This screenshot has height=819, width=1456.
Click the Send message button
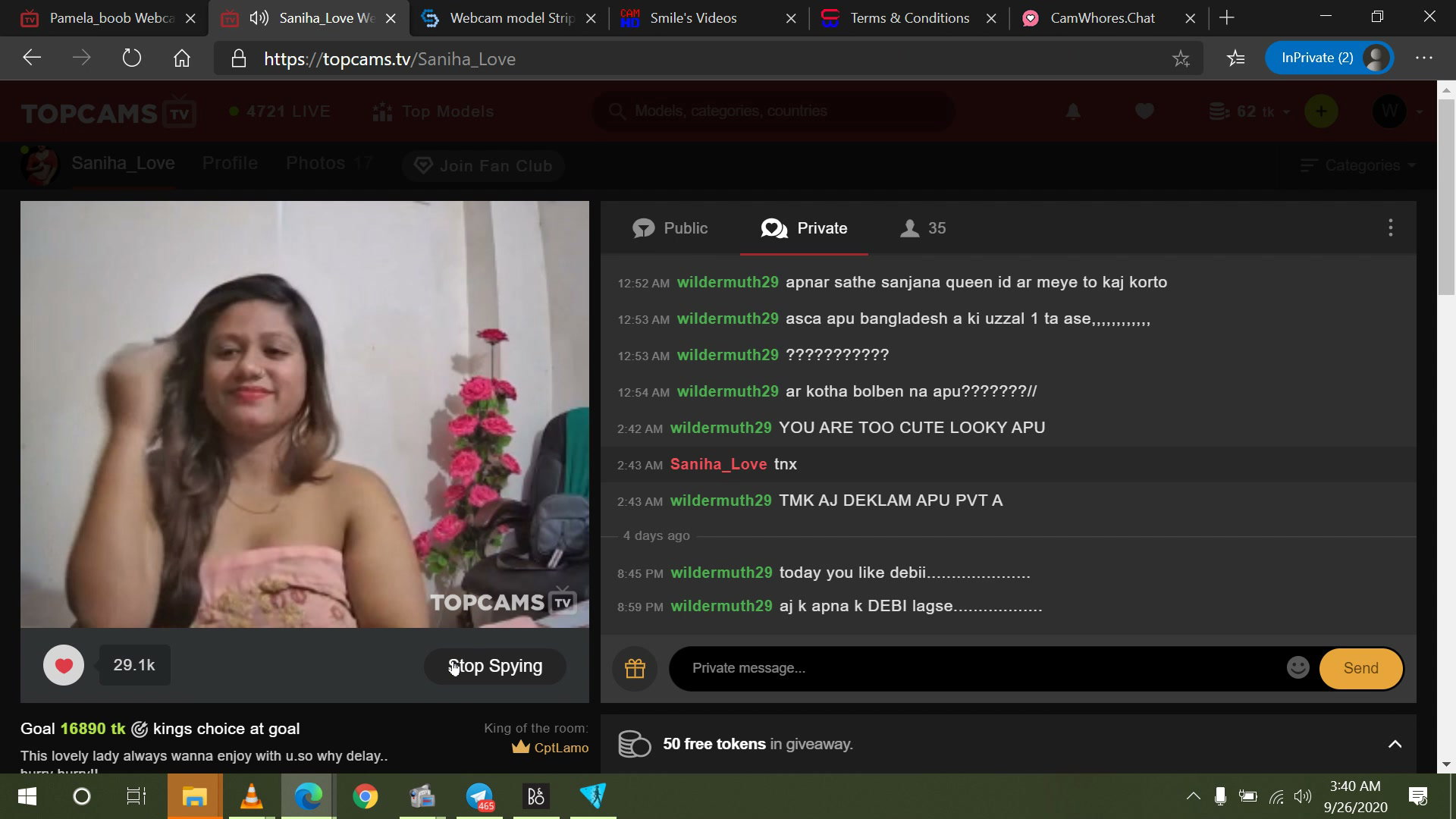(1360, 668)
